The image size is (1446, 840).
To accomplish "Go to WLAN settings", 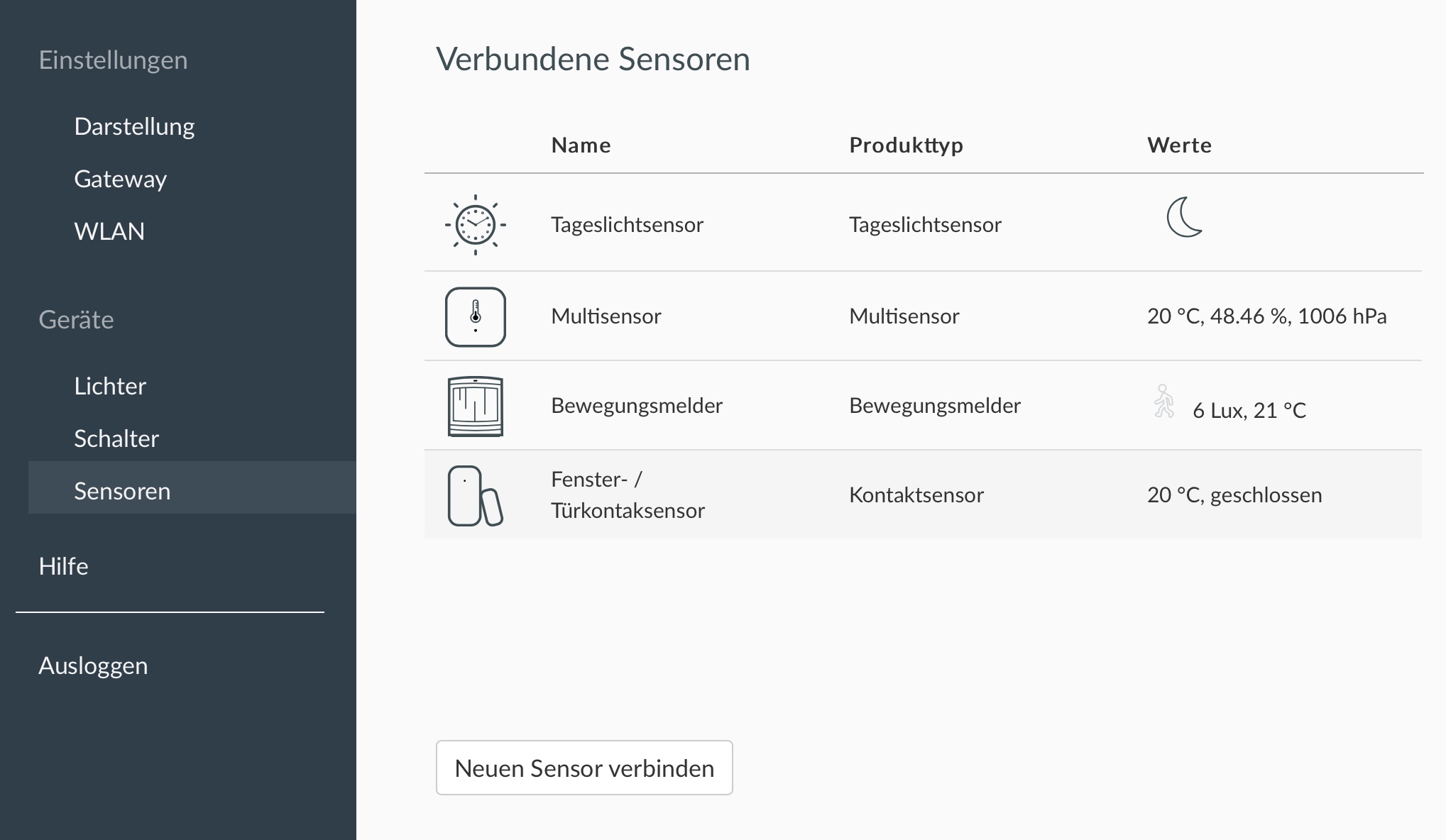I will tap(109, 231).
